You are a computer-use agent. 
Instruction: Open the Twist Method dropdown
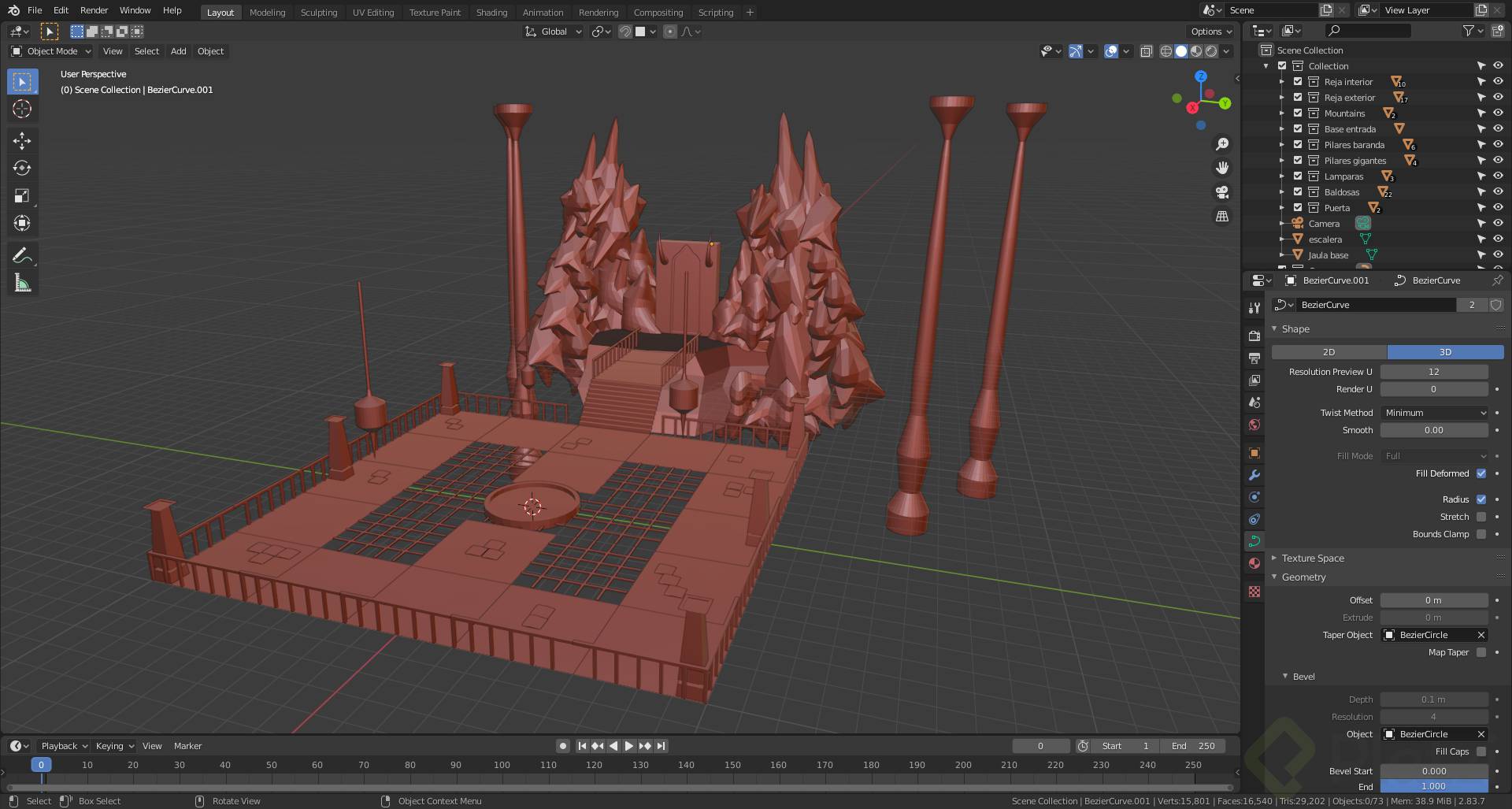coord(1434,413)
